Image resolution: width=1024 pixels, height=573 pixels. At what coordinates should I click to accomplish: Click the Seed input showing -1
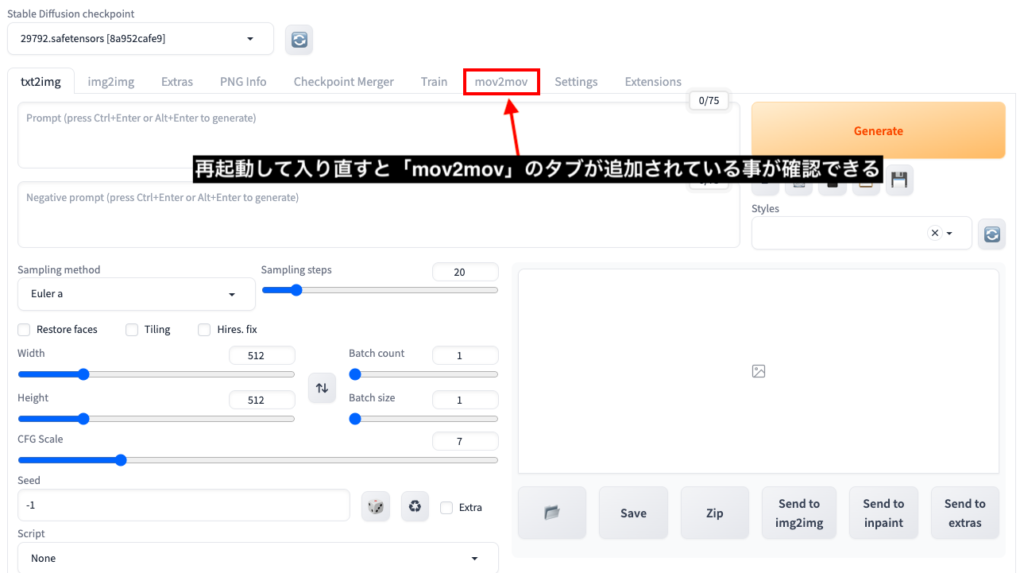point(184,506)
